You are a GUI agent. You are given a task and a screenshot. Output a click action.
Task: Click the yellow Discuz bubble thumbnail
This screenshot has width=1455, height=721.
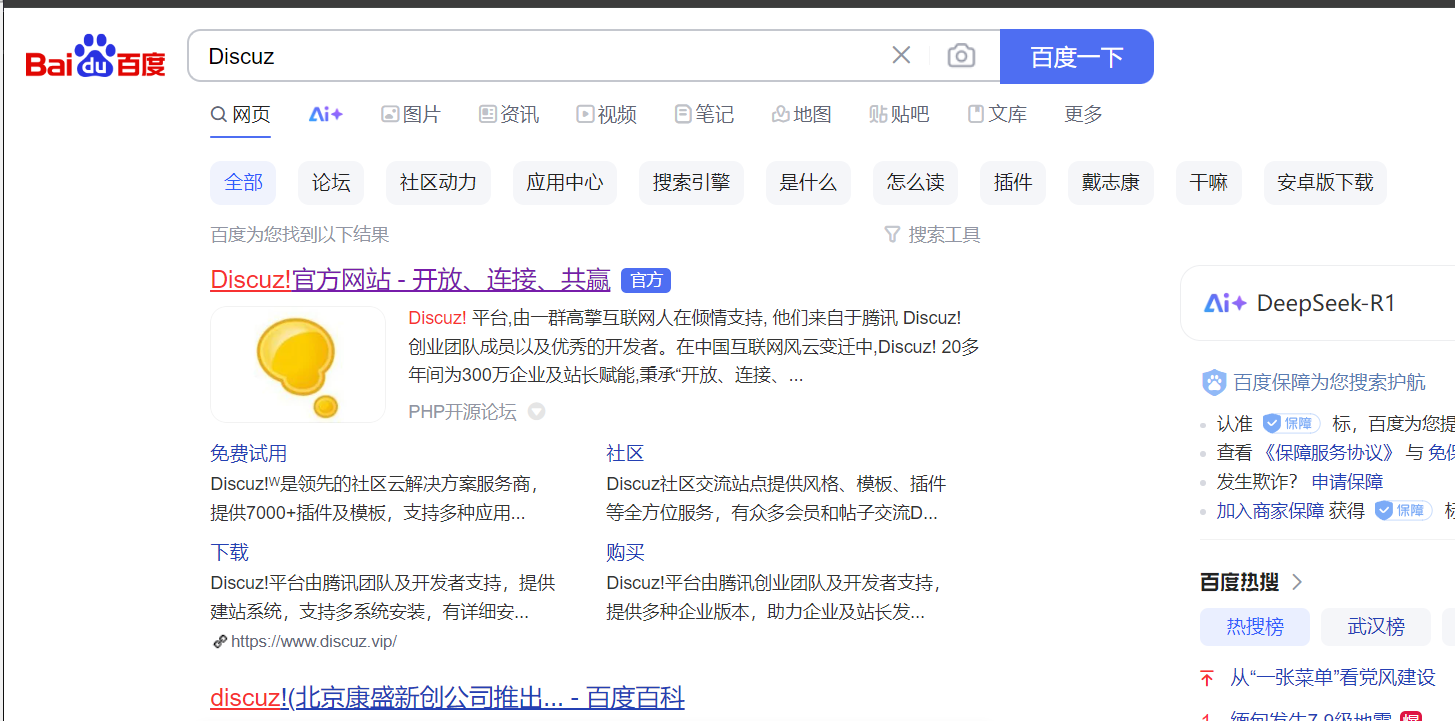298,364
